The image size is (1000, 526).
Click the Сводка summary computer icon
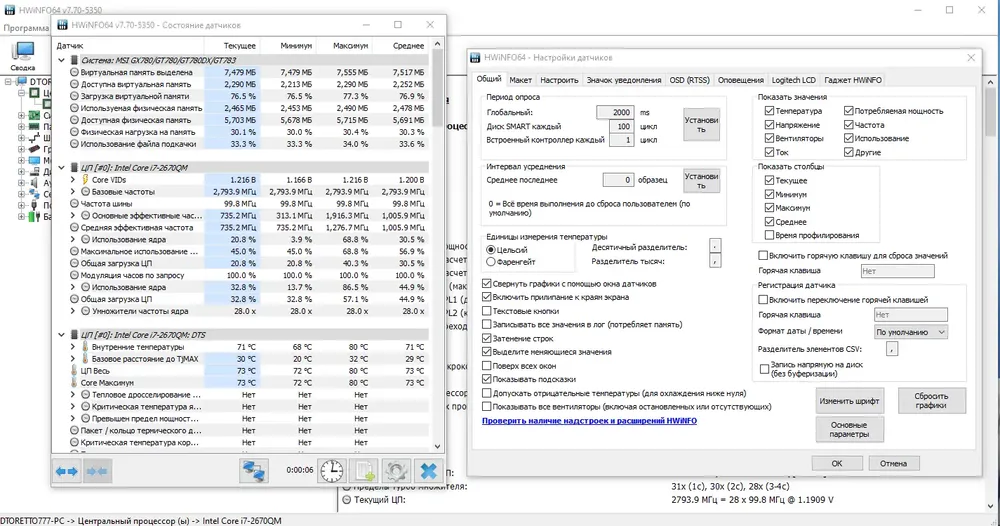[x=23, y=53]
